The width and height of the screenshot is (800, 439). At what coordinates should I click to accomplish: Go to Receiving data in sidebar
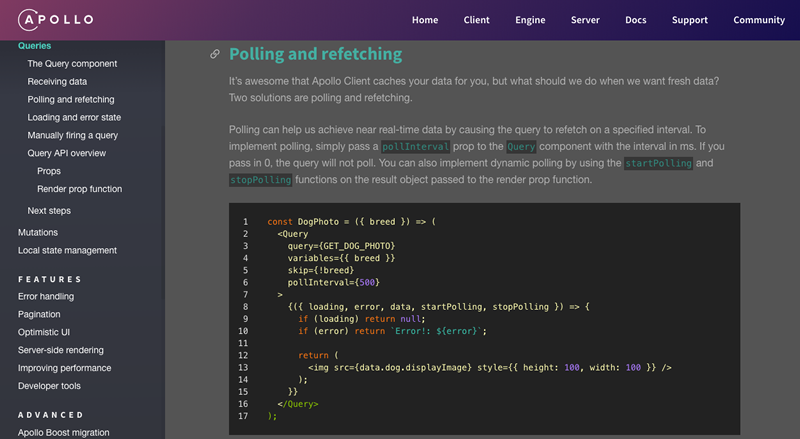point(57,81)
